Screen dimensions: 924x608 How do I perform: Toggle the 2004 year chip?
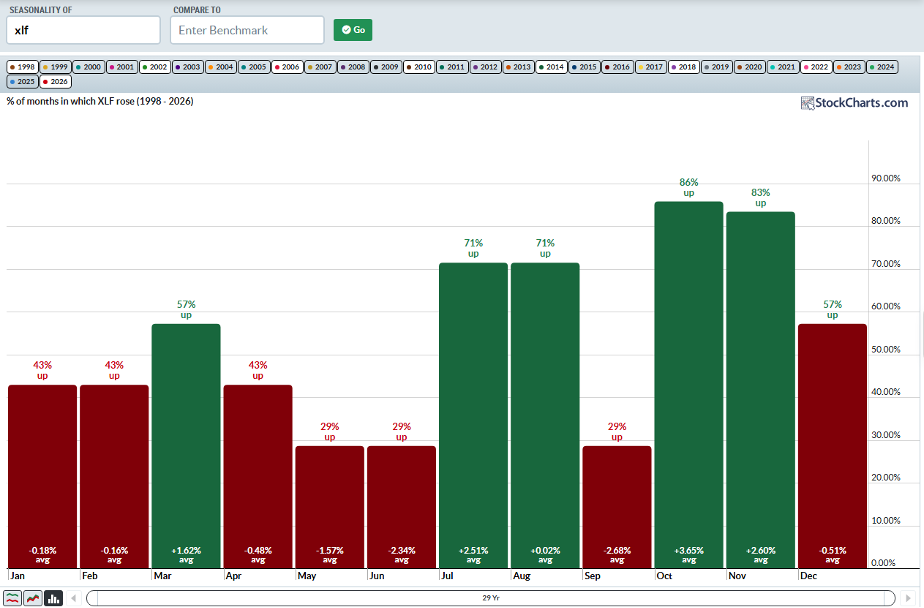coord(220,67)
